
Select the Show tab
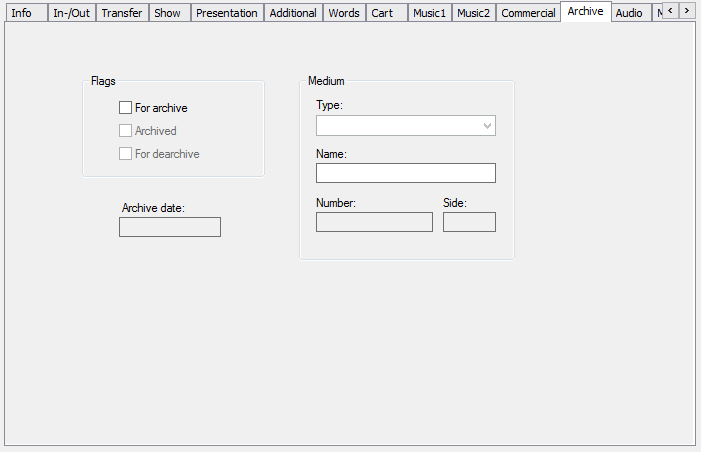(168, 13)
